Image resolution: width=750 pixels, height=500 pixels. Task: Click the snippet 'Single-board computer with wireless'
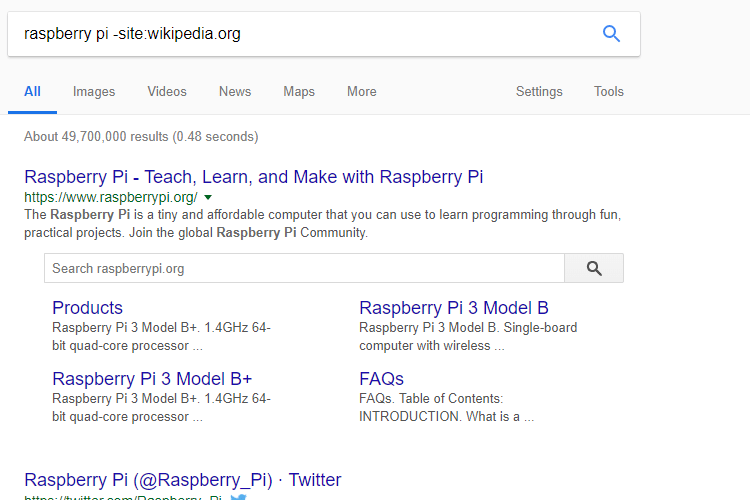click(468, 336)
